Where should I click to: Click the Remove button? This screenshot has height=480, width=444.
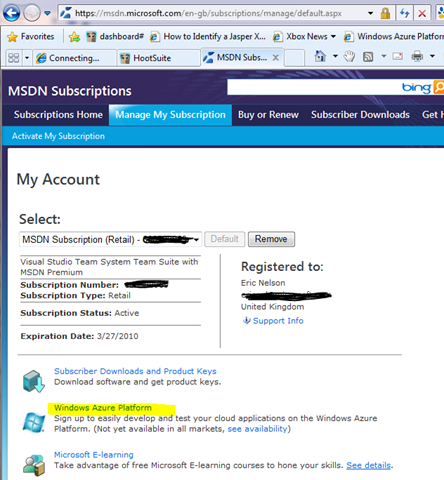coord(271,239)
